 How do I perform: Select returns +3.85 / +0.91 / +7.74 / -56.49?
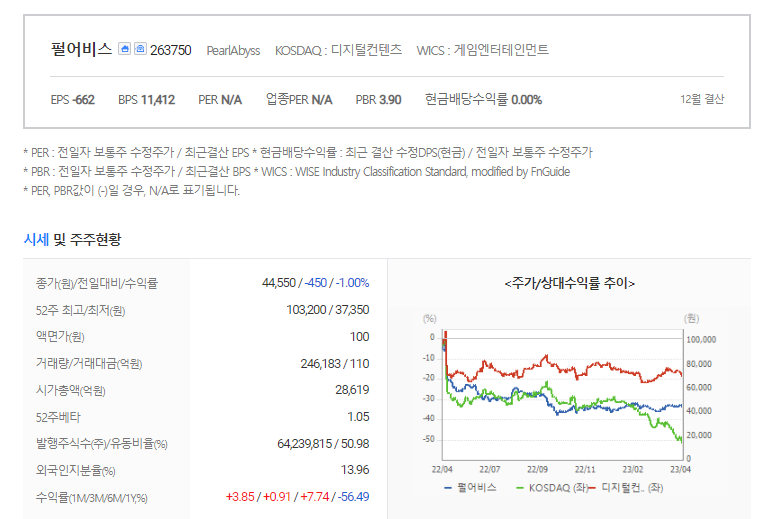click(297, 497)
